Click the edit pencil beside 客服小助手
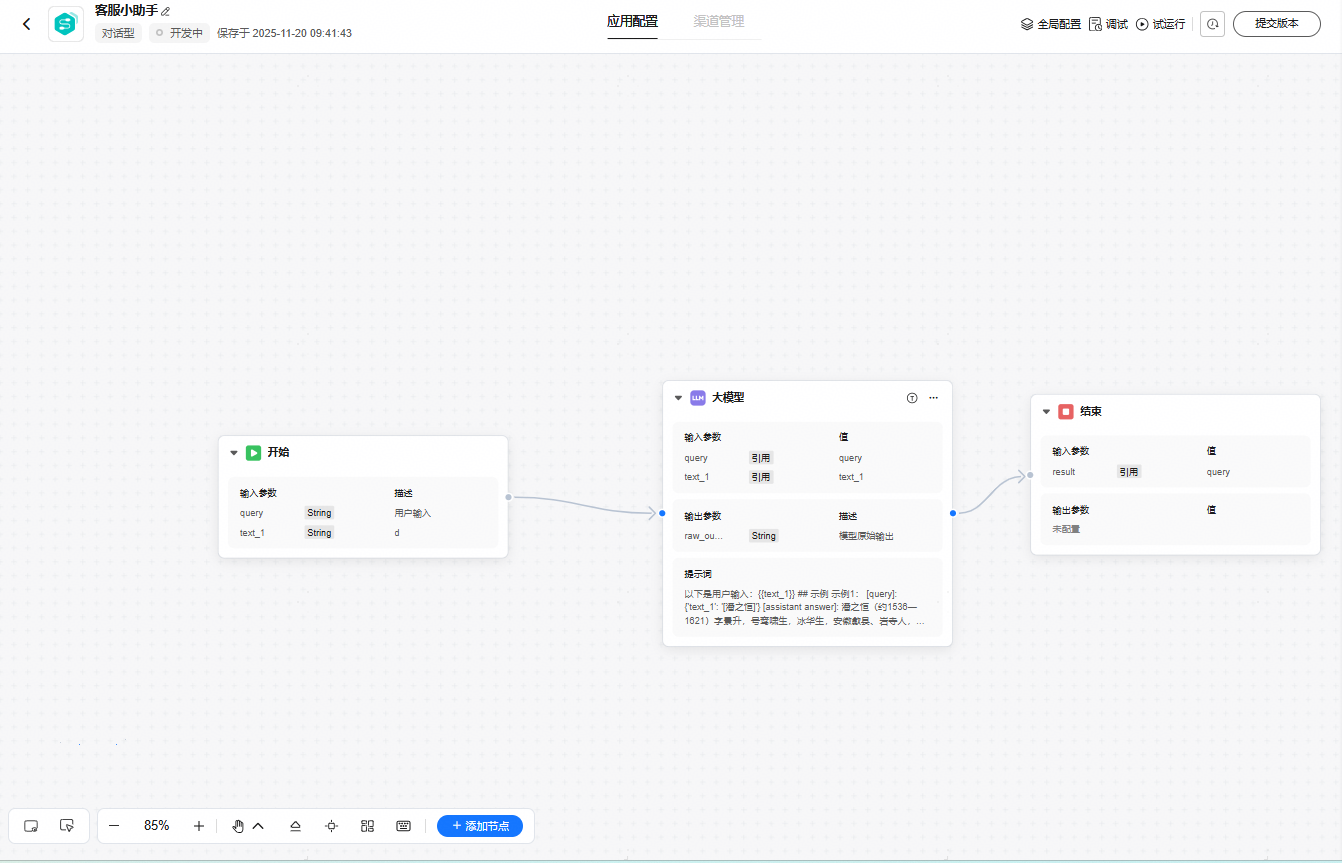This screenshot has height=863, width=1342. [166, 11]
